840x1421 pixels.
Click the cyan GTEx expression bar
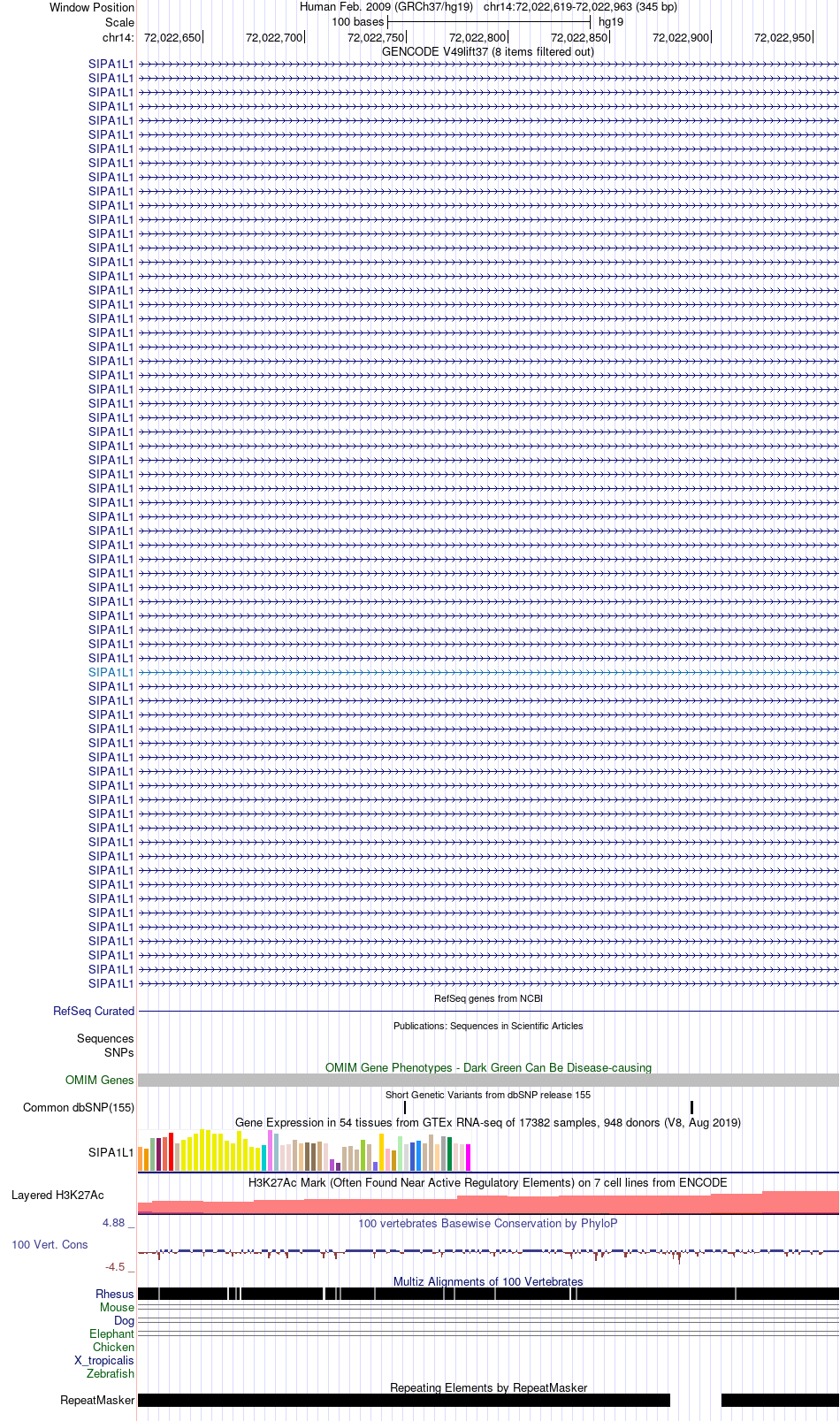(263, 1158)
